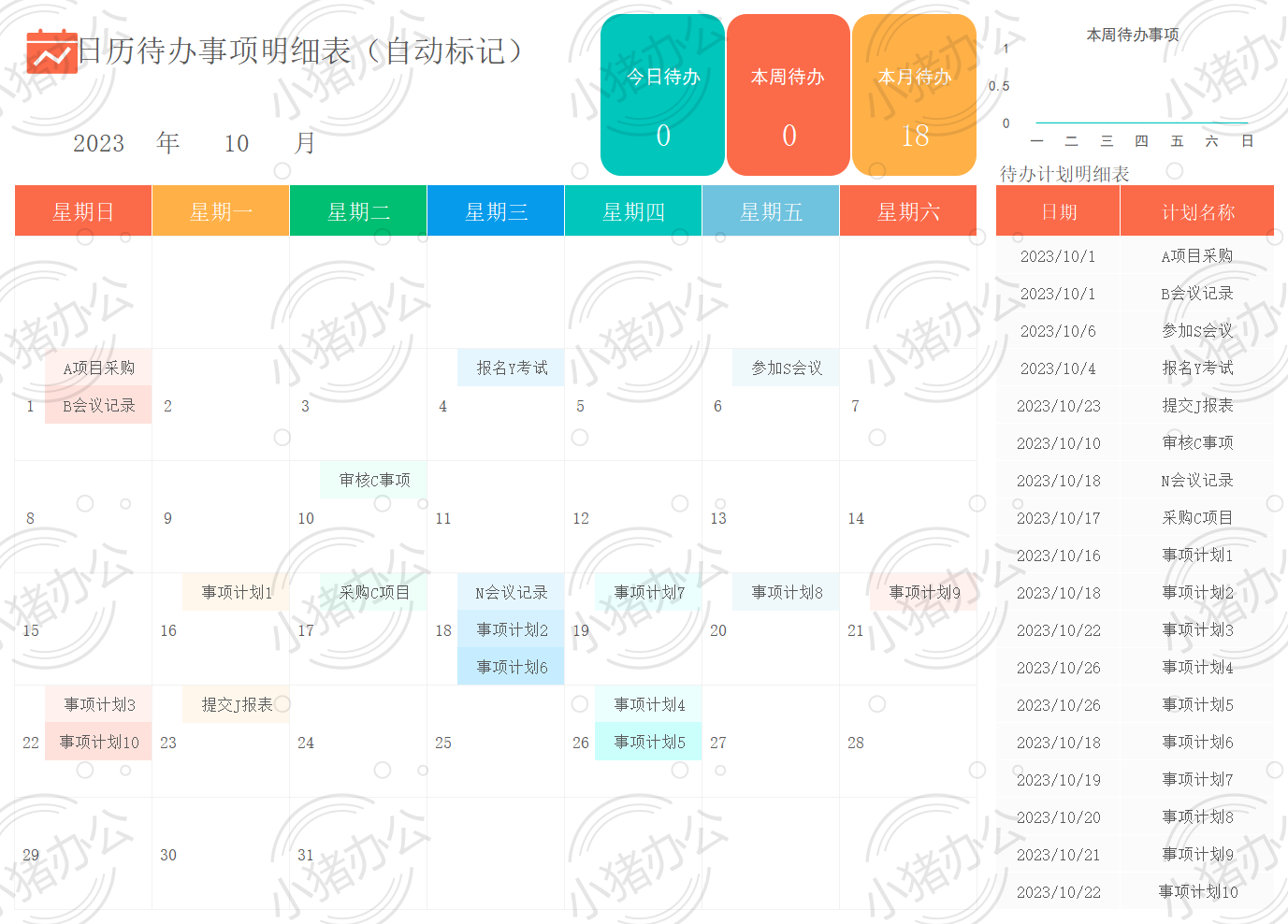This screenshot has height=924, width=1288.
Task: Click B会议记录 on October 1
Action: 98,405
